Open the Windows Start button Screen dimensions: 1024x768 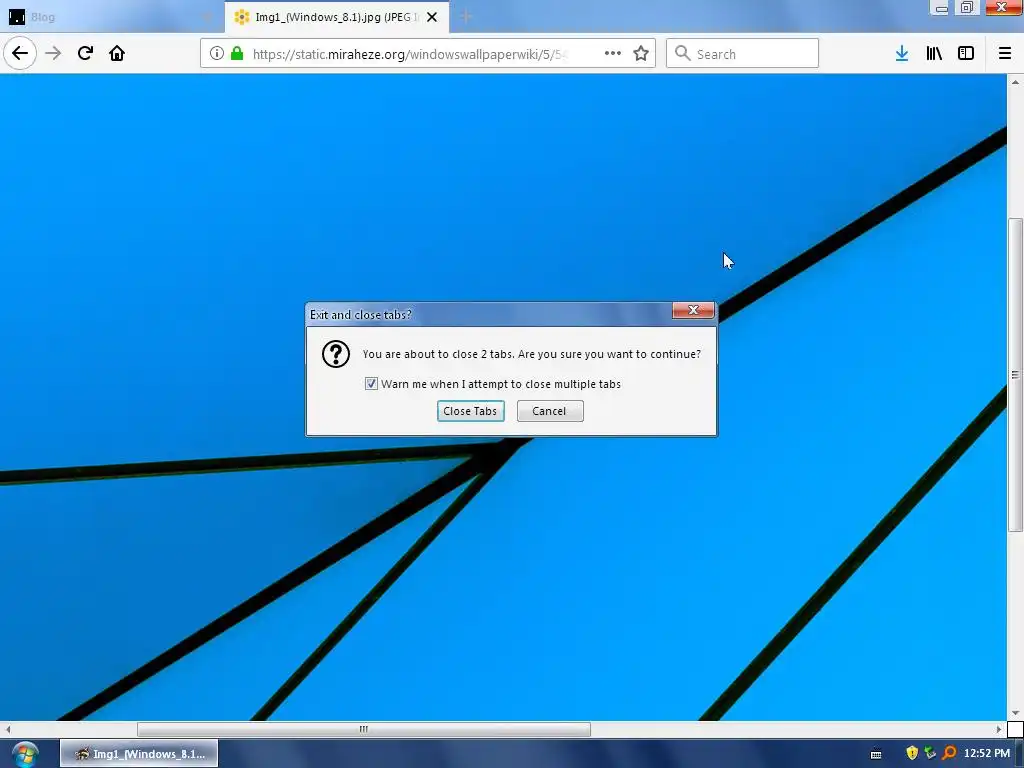[25, 755]
